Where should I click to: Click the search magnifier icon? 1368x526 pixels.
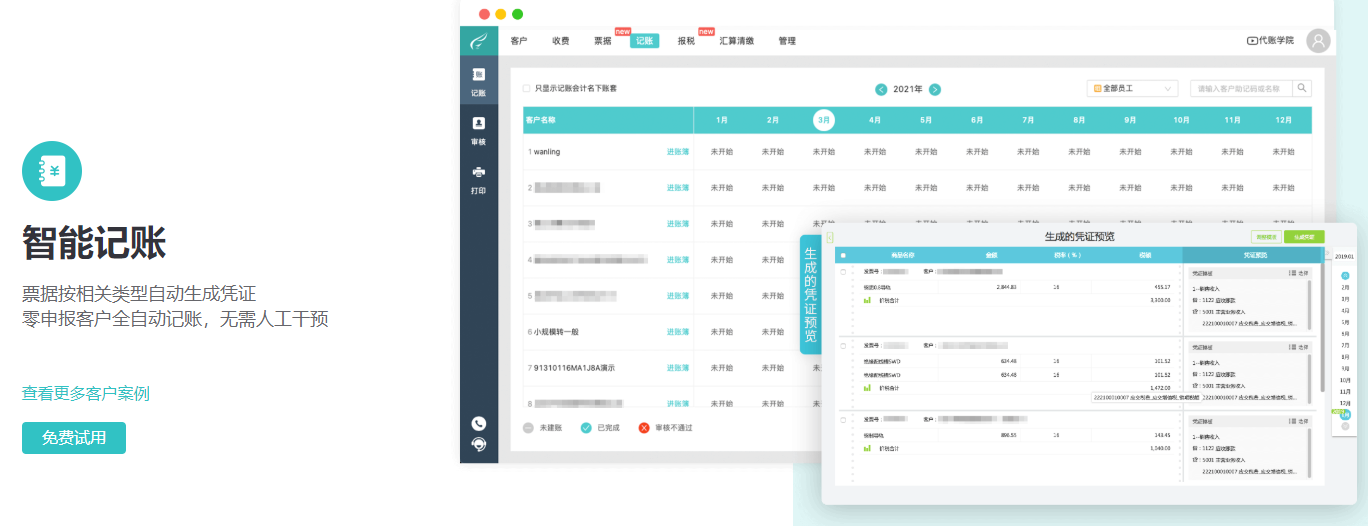1302,88
